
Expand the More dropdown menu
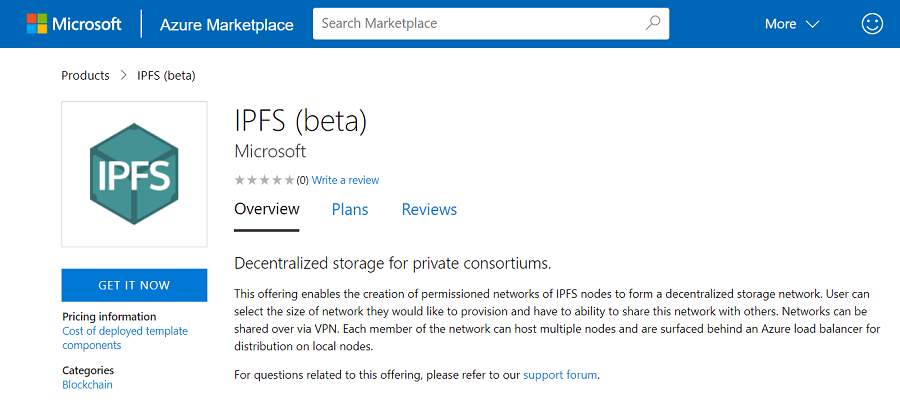tap(792, 24)
